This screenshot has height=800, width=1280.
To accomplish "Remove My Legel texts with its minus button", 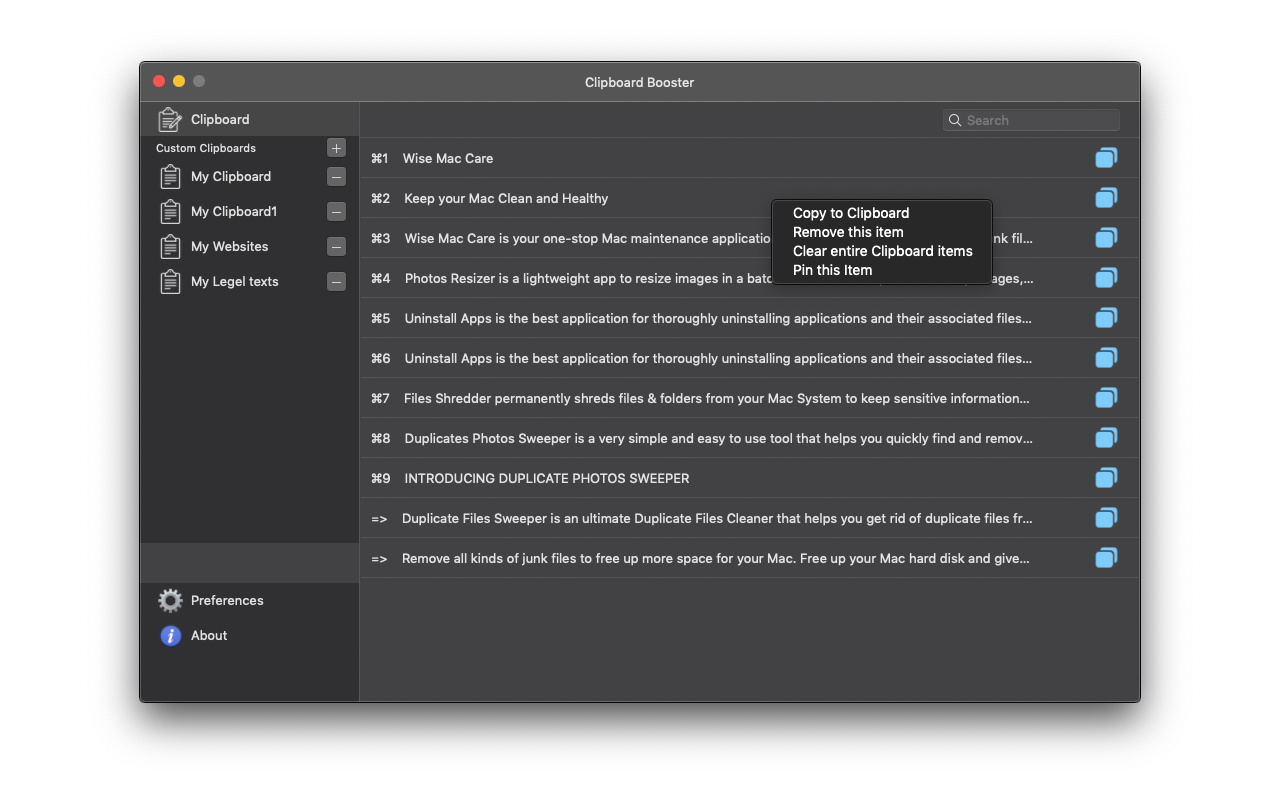I will coord(336,282).
